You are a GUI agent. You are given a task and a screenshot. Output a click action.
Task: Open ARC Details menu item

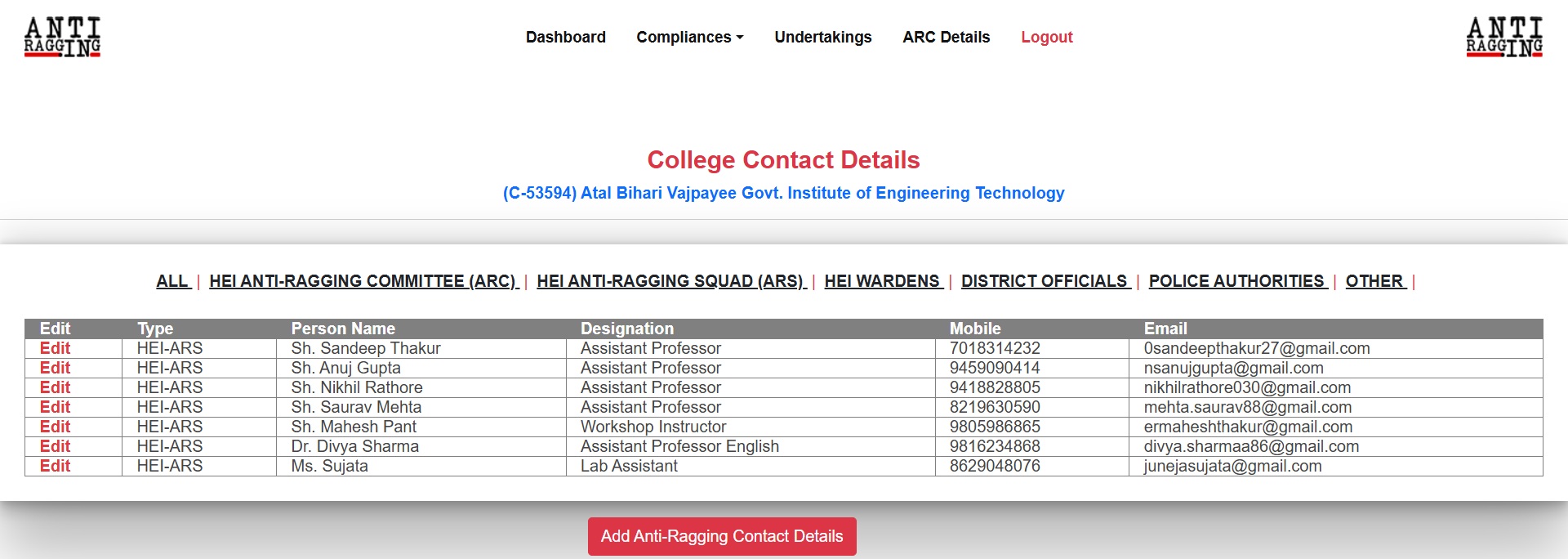tap(946, 38)
